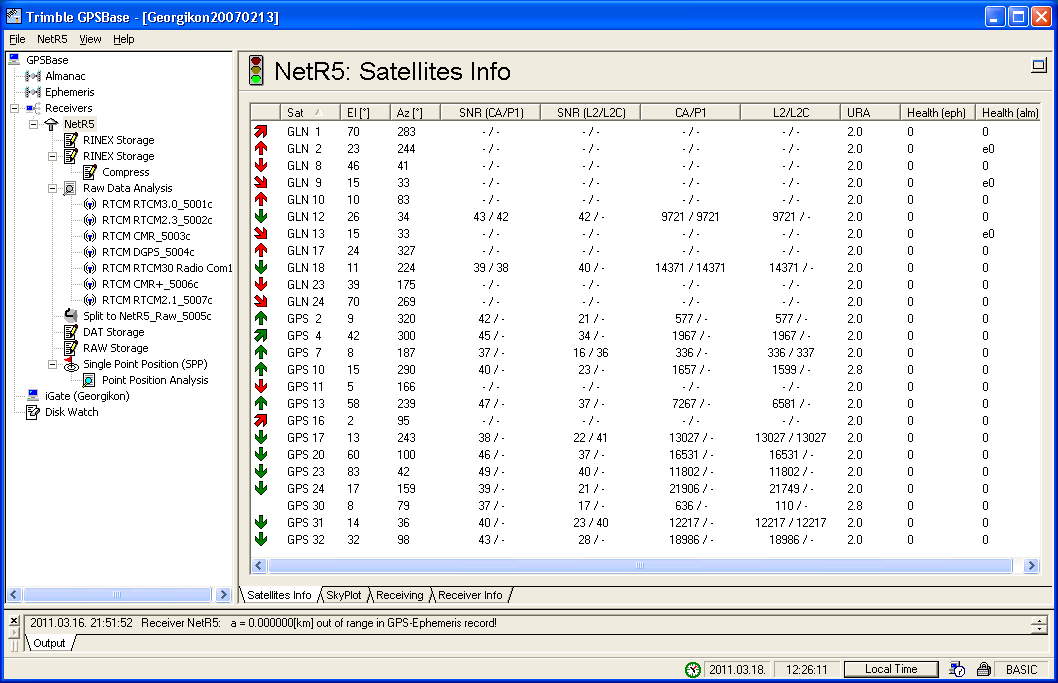Select the RTCM CMR+_5006c tree item
The height and width of the screenshot is (683, 1058).
pos(150,284)
